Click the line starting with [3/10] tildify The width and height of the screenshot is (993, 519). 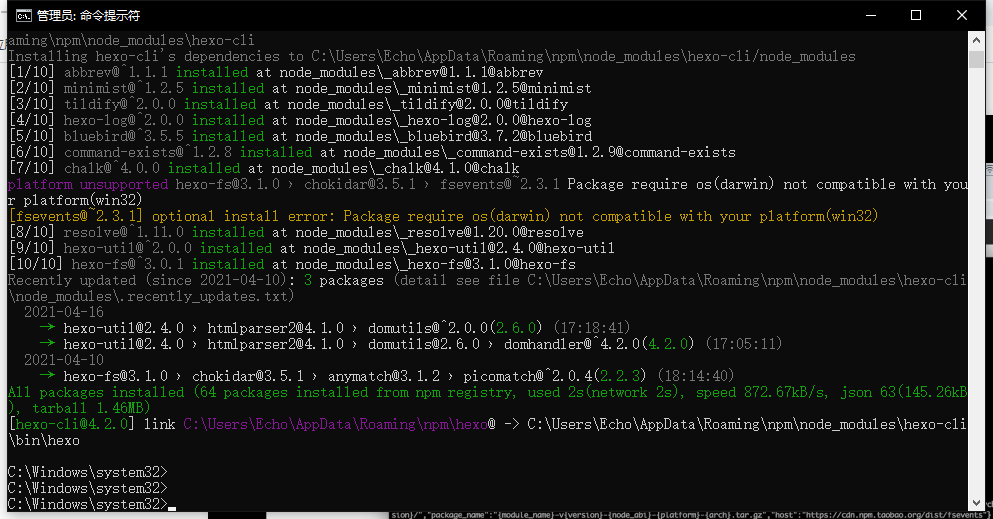point(288,104)
